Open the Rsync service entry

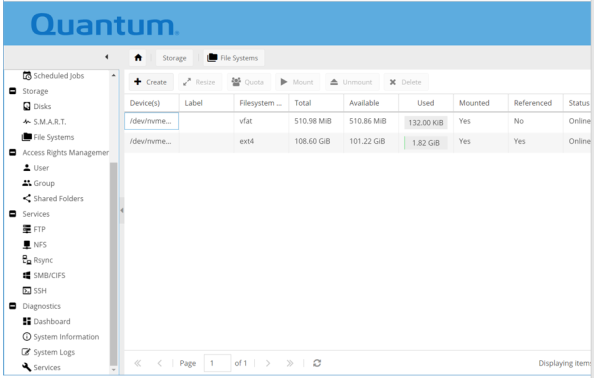tap(38, 260)
